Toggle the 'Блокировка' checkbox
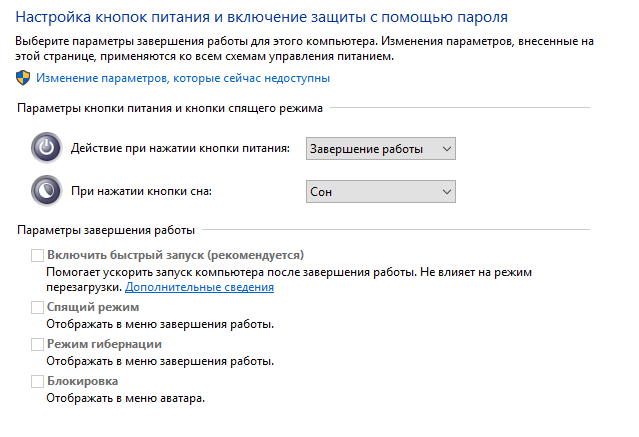This screenshot has width=639, height=437. 37,381
